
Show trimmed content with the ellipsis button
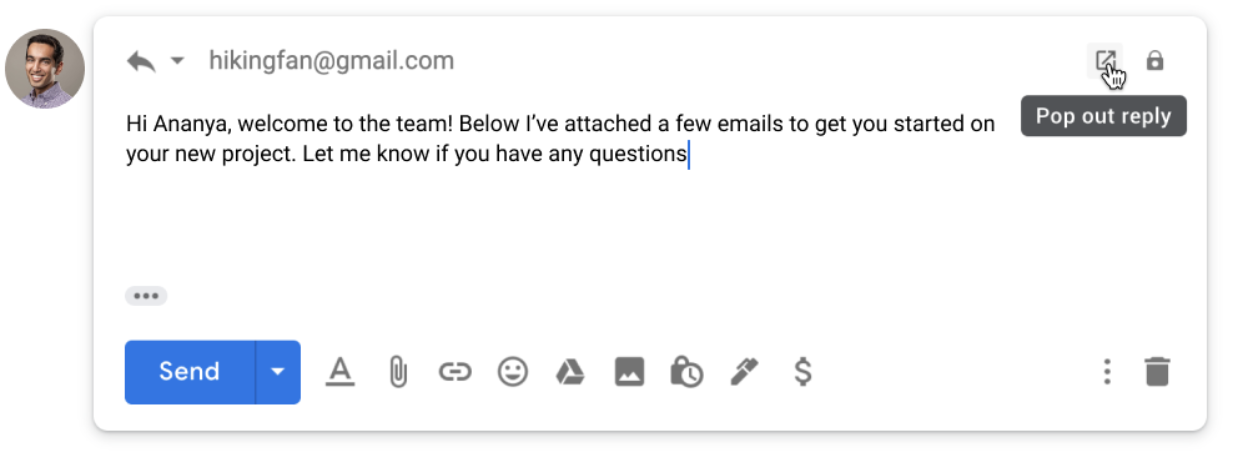pyautogui.click(x=146, y=296)
